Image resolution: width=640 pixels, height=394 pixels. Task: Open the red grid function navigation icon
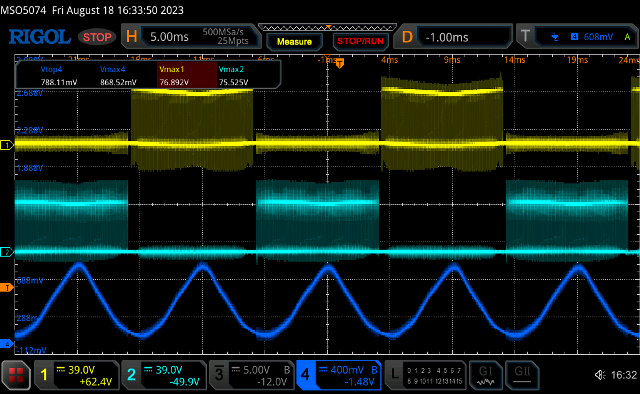[16, 375]
